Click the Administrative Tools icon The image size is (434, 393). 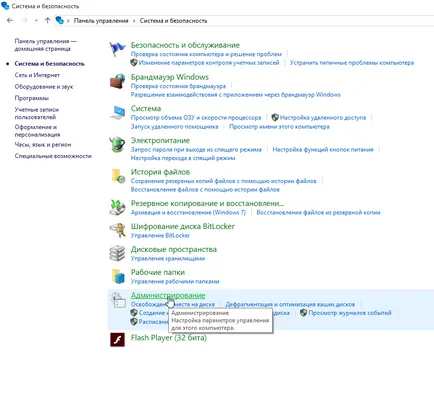118,300
